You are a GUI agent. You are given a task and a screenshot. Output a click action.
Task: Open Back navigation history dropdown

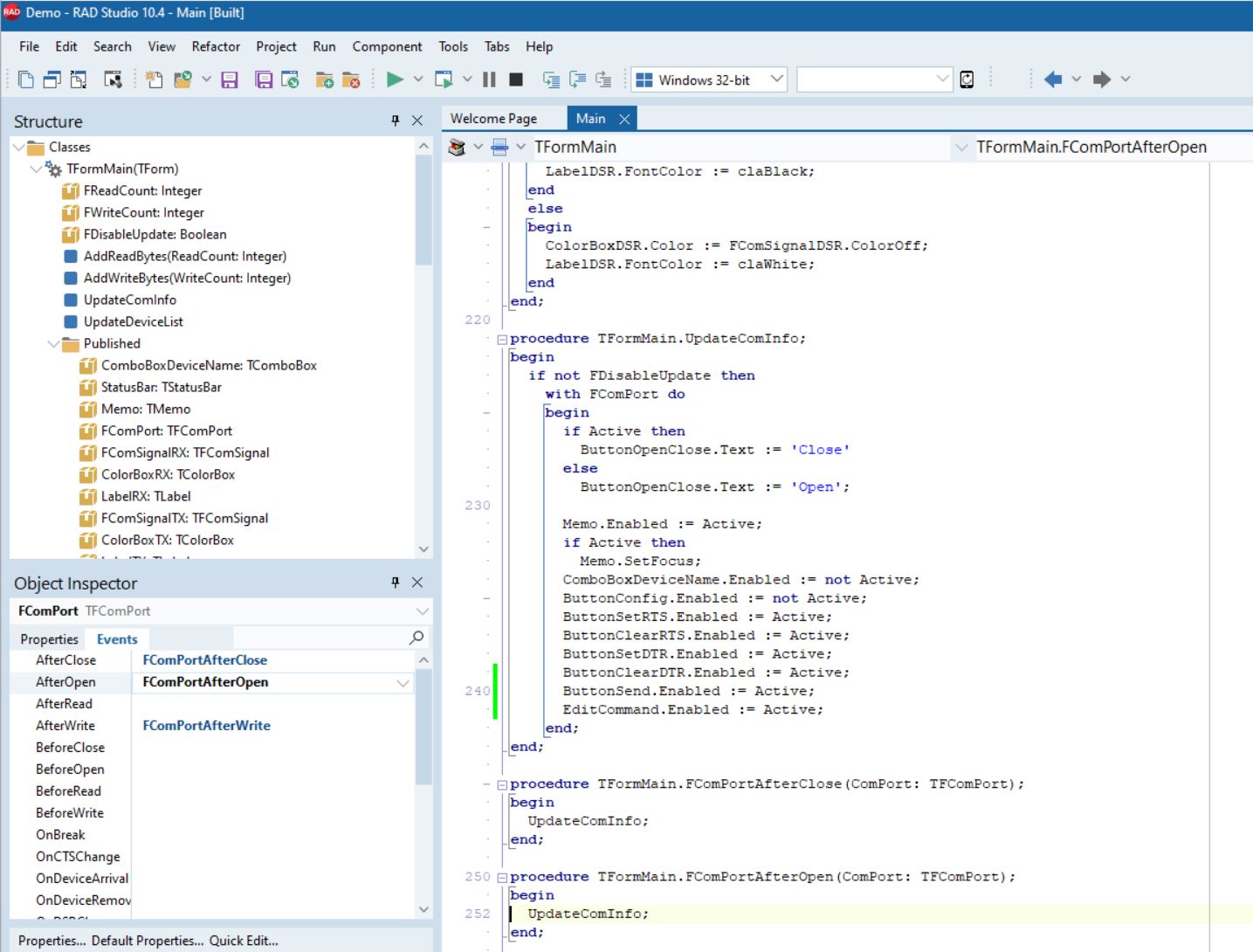(x=1076, y=79)
